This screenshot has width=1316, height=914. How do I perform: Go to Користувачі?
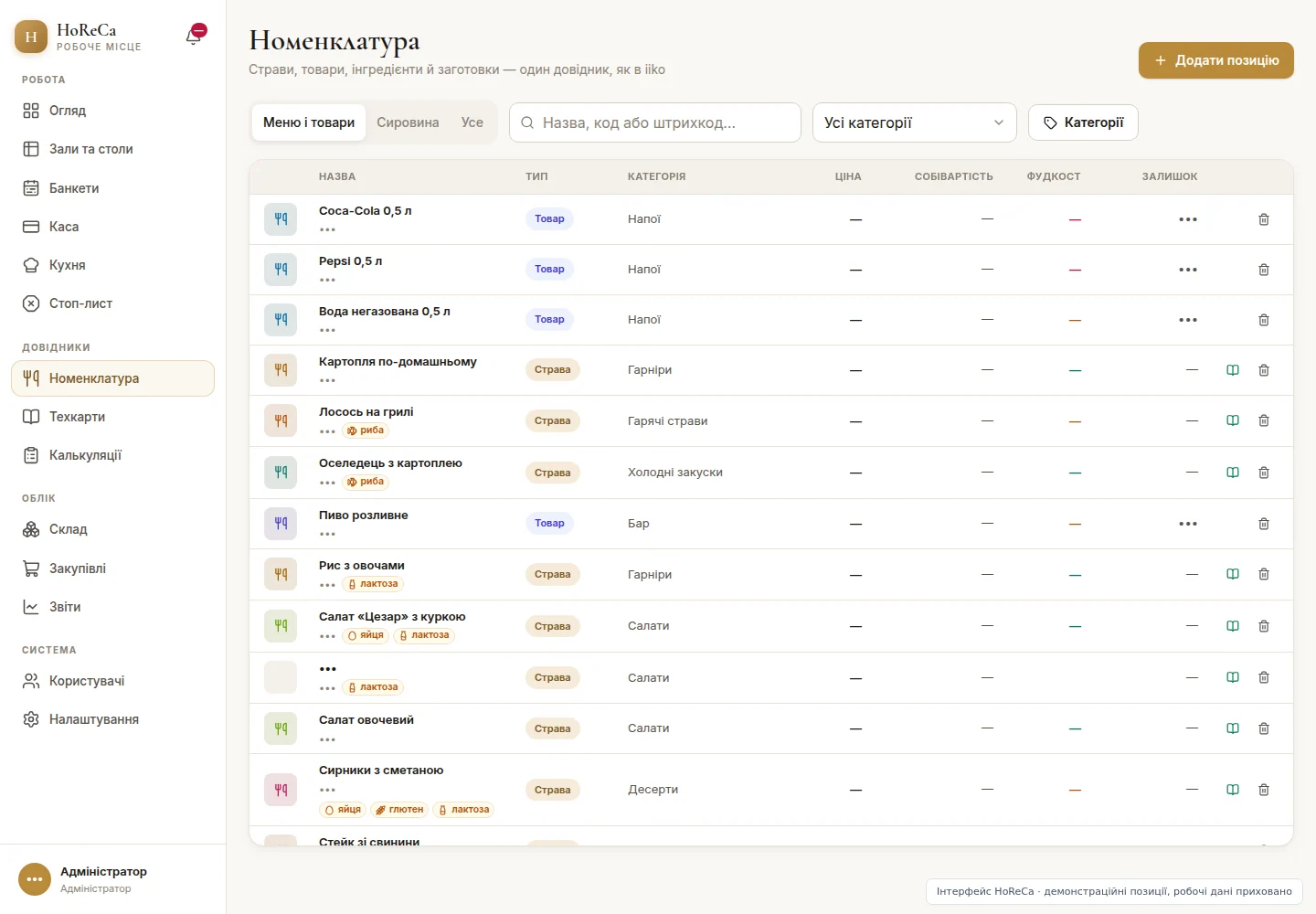click(112, 681)
